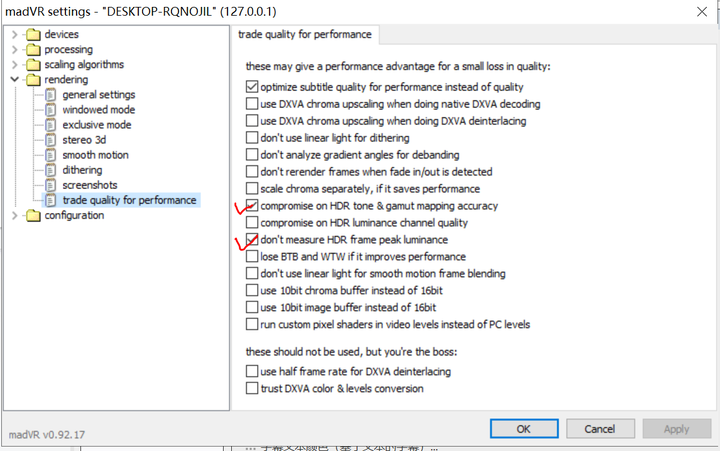Click the dithering page icon
The height and width of the screenshot is (451, 720).
point(51,170)
